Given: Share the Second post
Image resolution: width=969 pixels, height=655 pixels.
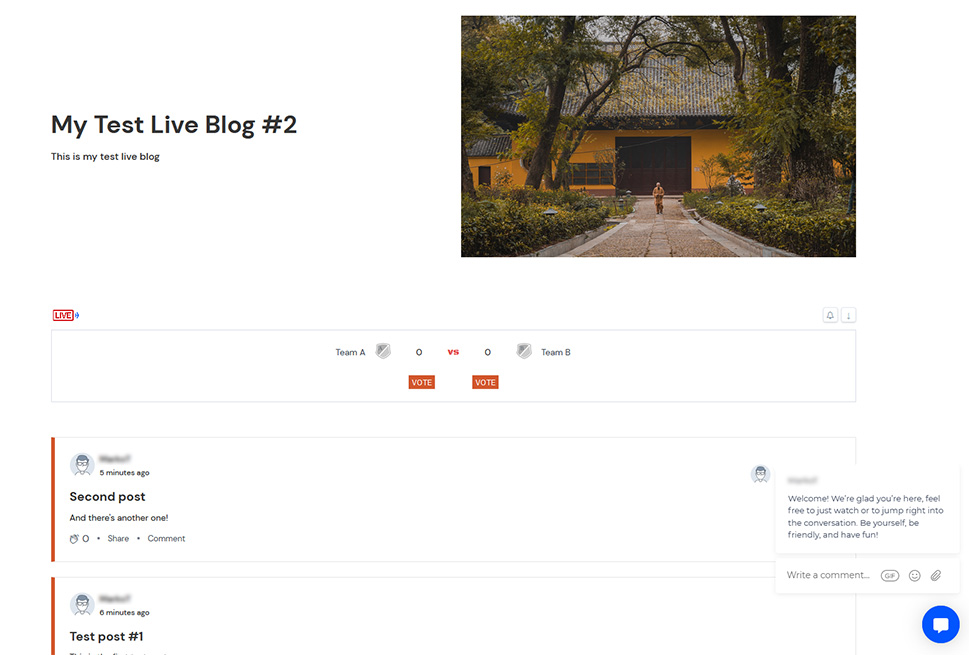Looking at the screenshot, I should click(x=118, y=539).
